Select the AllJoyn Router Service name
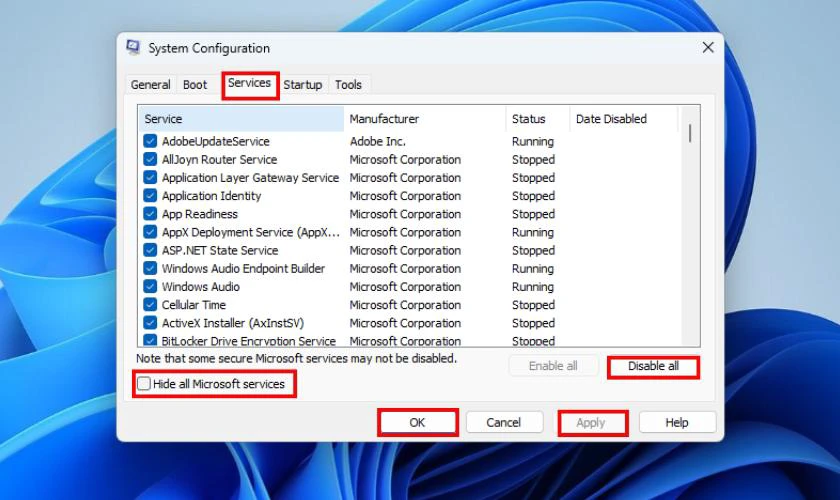Image resolution: width=840 pixels, height=500 pixels. pyautogui.click(x=219, y=160)
